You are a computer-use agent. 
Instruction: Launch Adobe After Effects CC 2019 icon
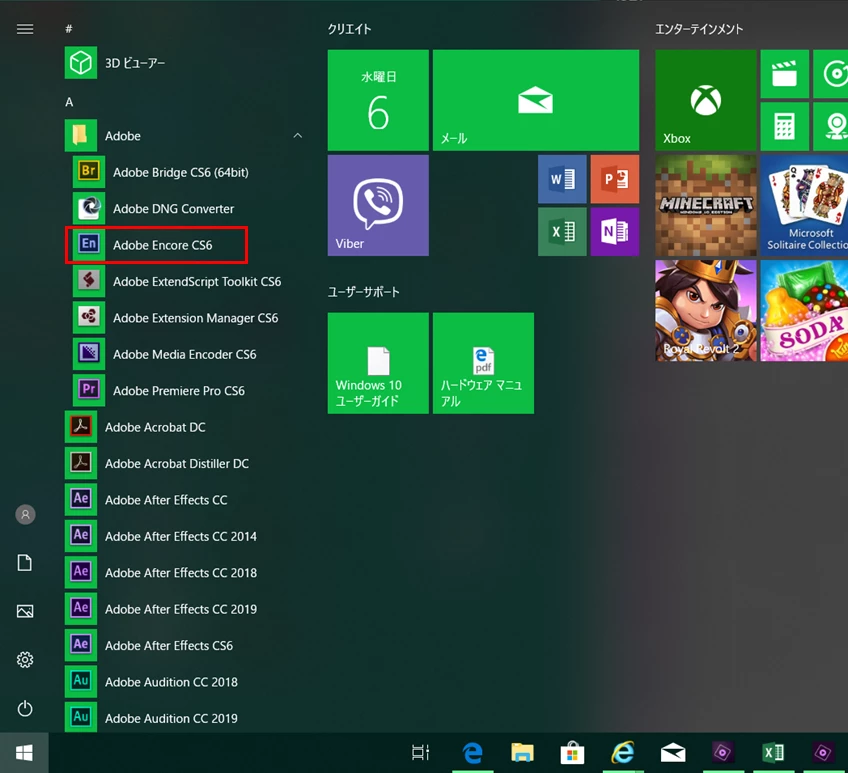click(81, 609)
